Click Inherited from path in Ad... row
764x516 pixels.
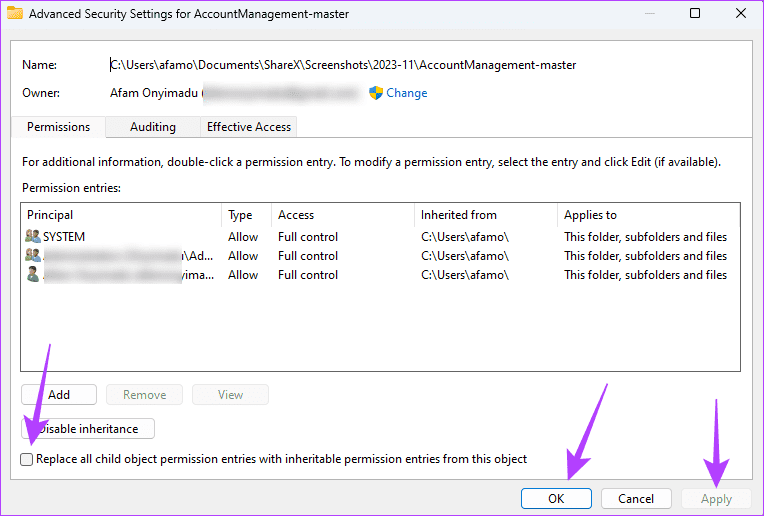pos(465,256)
